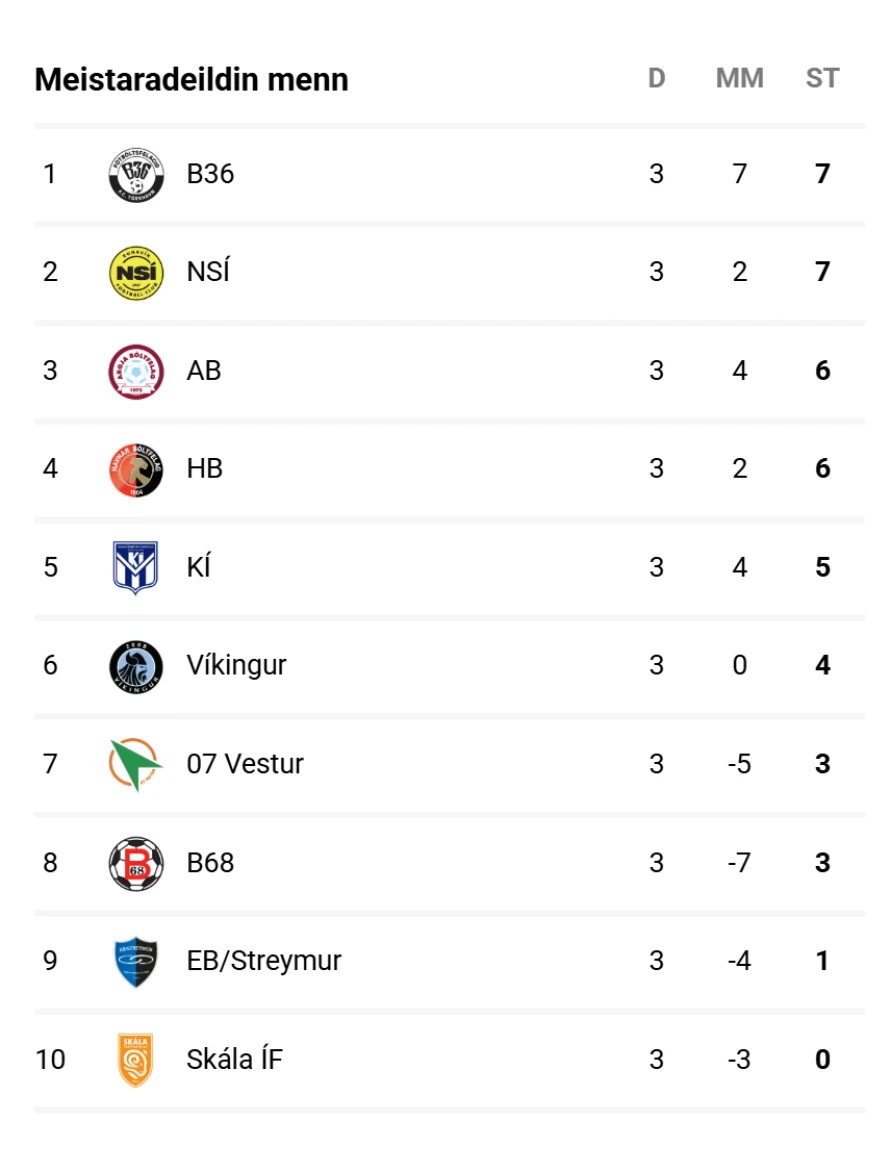The image size is (890, 1172).
Task: Click the Víkingur club crest icon
Action: coord(135,666)
